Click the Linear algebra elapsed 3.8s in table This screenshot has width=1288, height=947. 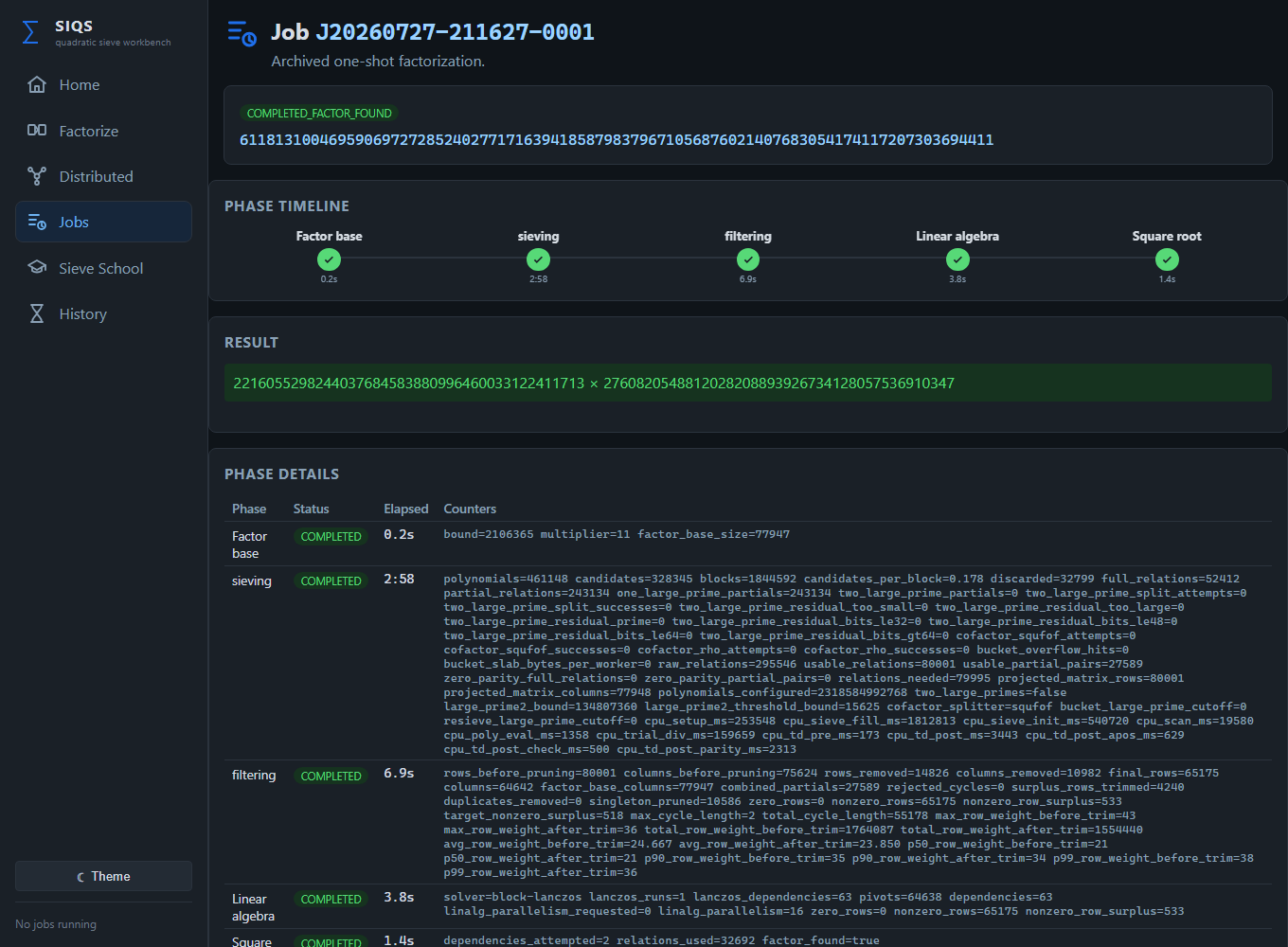click(399, 897)
